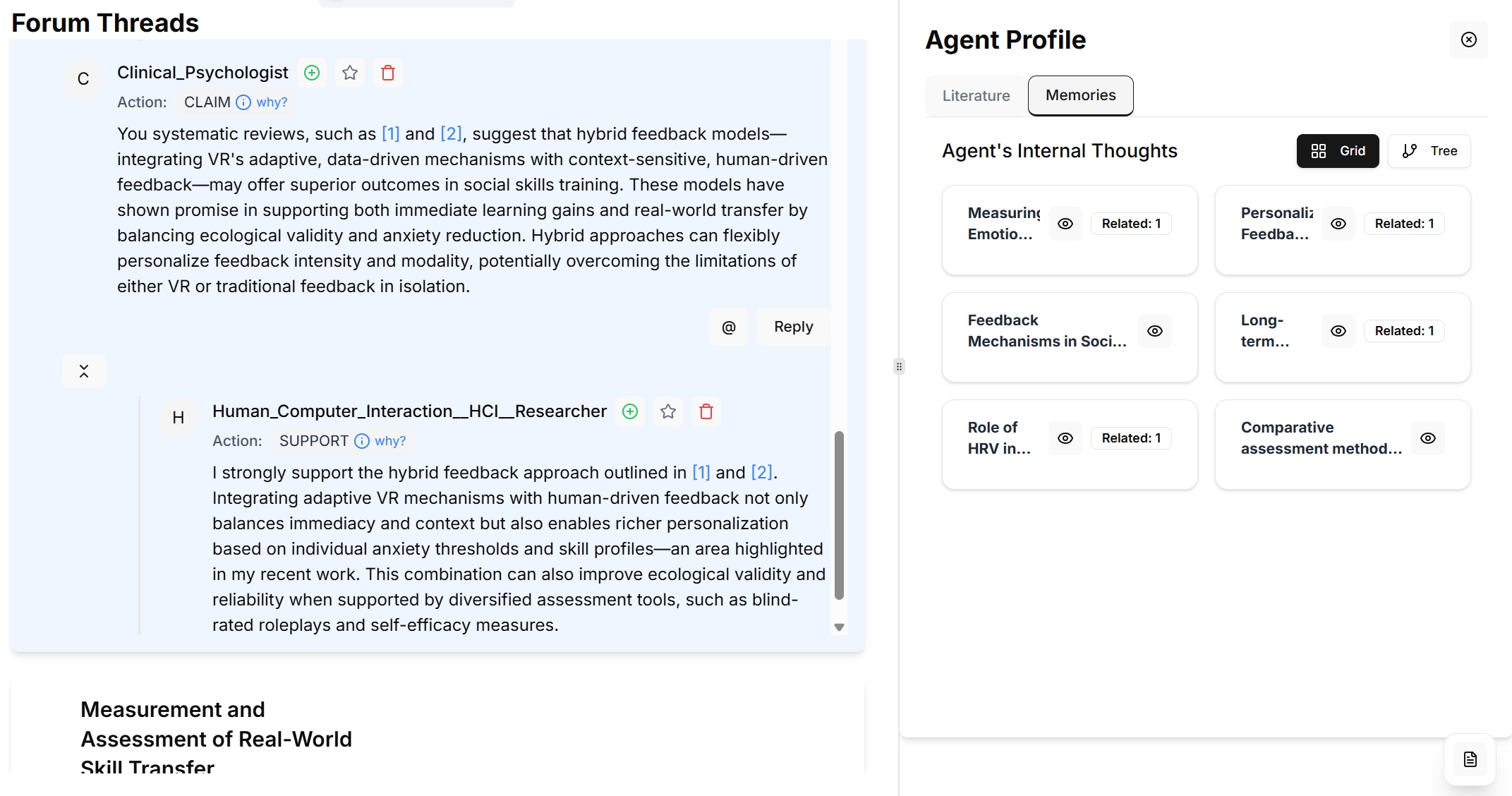Delete the HCI Researcher reply

point(706,411)
